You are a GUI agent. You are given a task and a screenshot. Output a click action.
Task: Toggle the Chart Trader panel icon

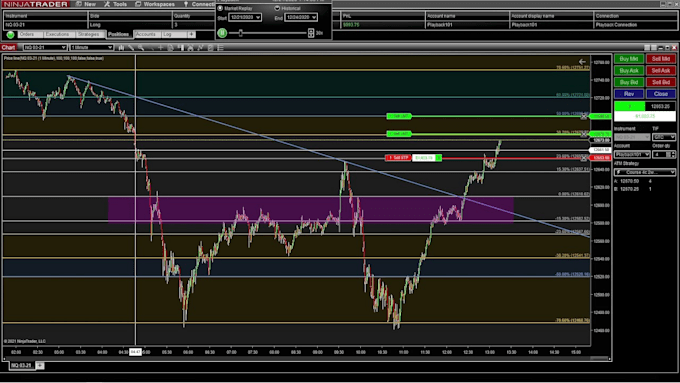pos(180,48)
